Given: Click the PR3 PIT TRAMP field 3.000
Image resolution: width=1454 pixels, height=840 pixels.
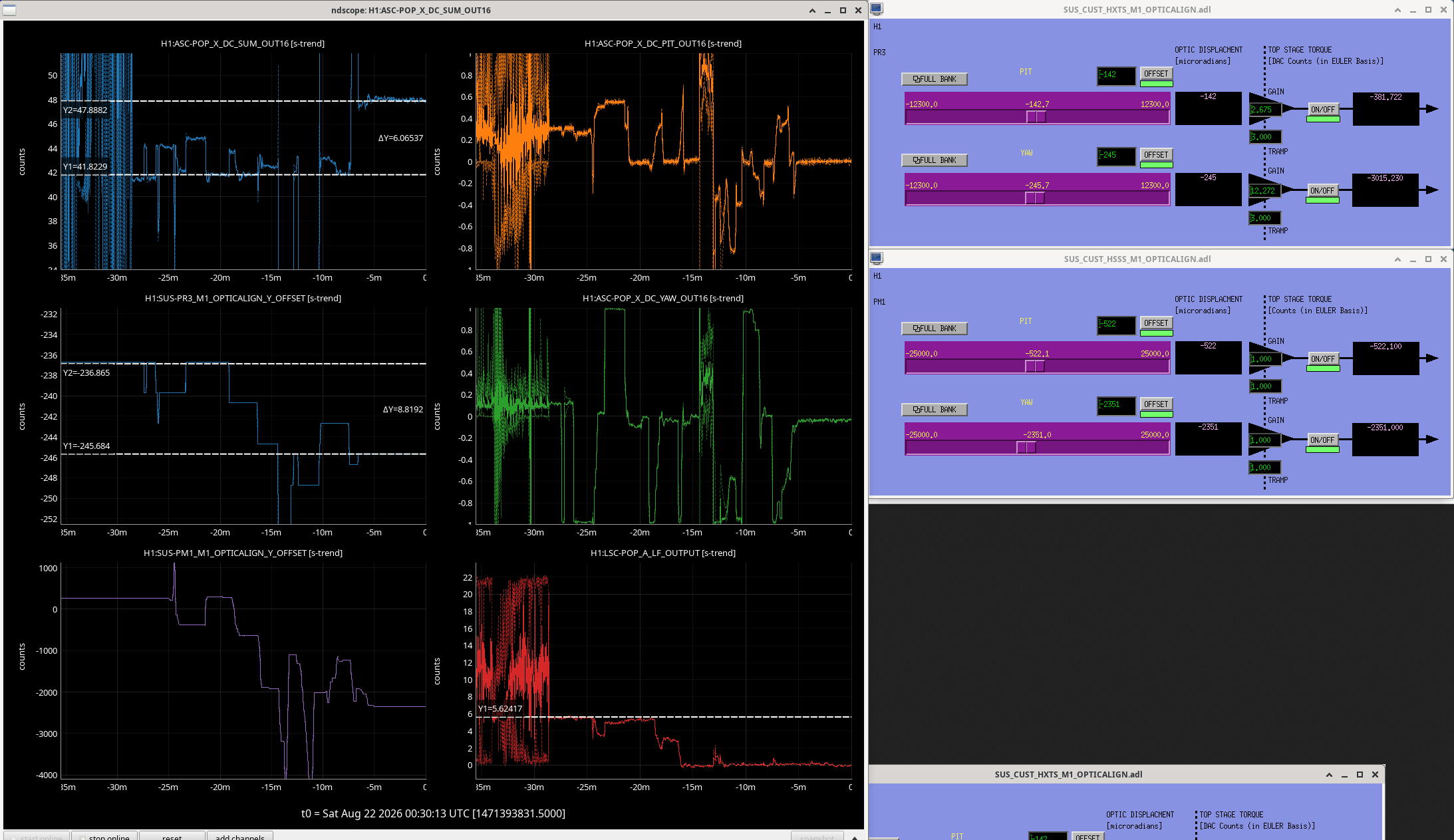Looking at the screenshot, I should pos(1265,137).
